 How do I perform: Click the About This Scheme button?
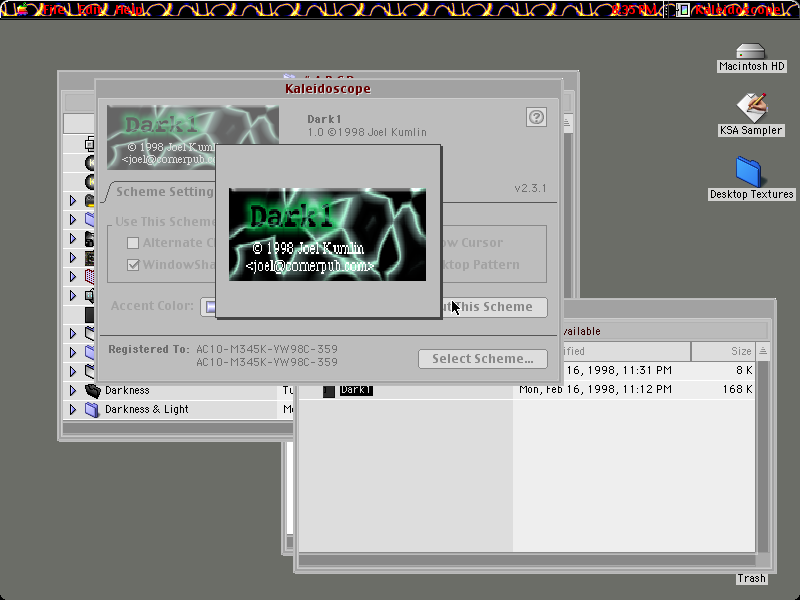(x=495, y=307)
